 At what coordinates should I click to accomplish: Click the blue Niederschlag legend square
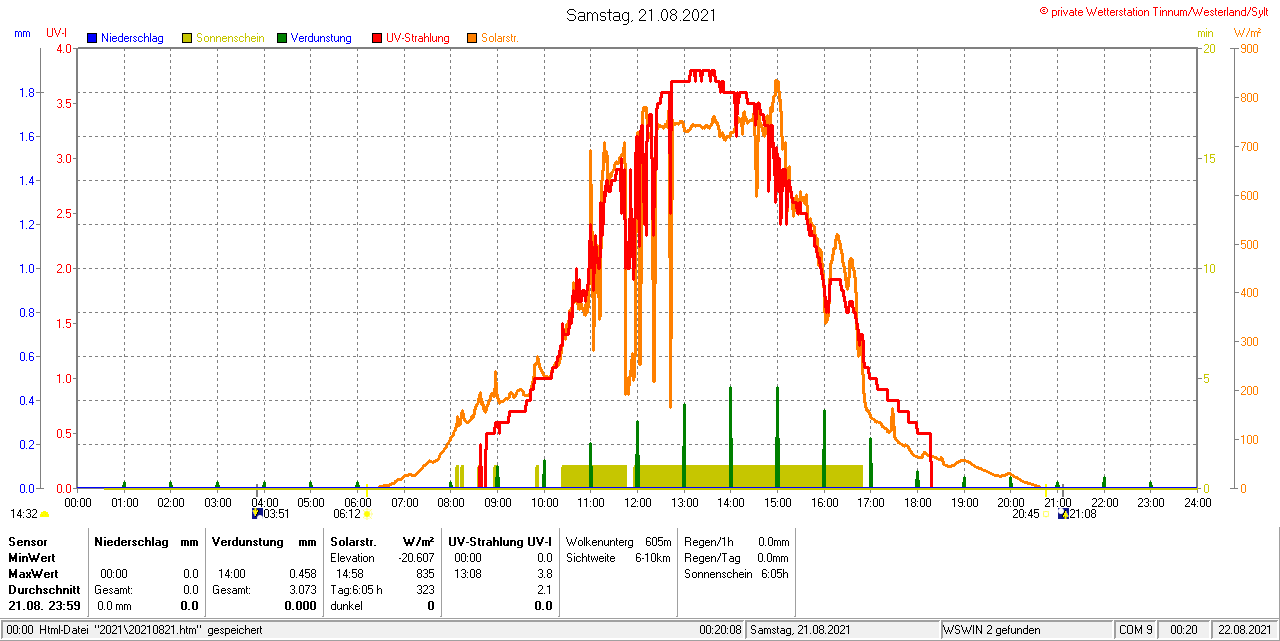tap(93, 38)
